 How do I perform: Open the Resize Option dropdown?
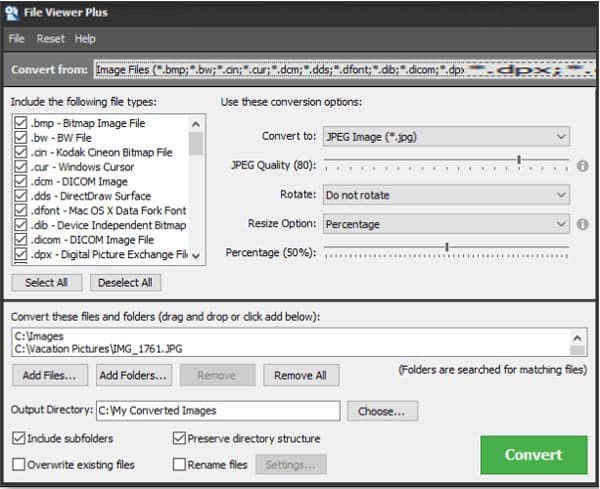pyautogui.click(x=446, y=224)
